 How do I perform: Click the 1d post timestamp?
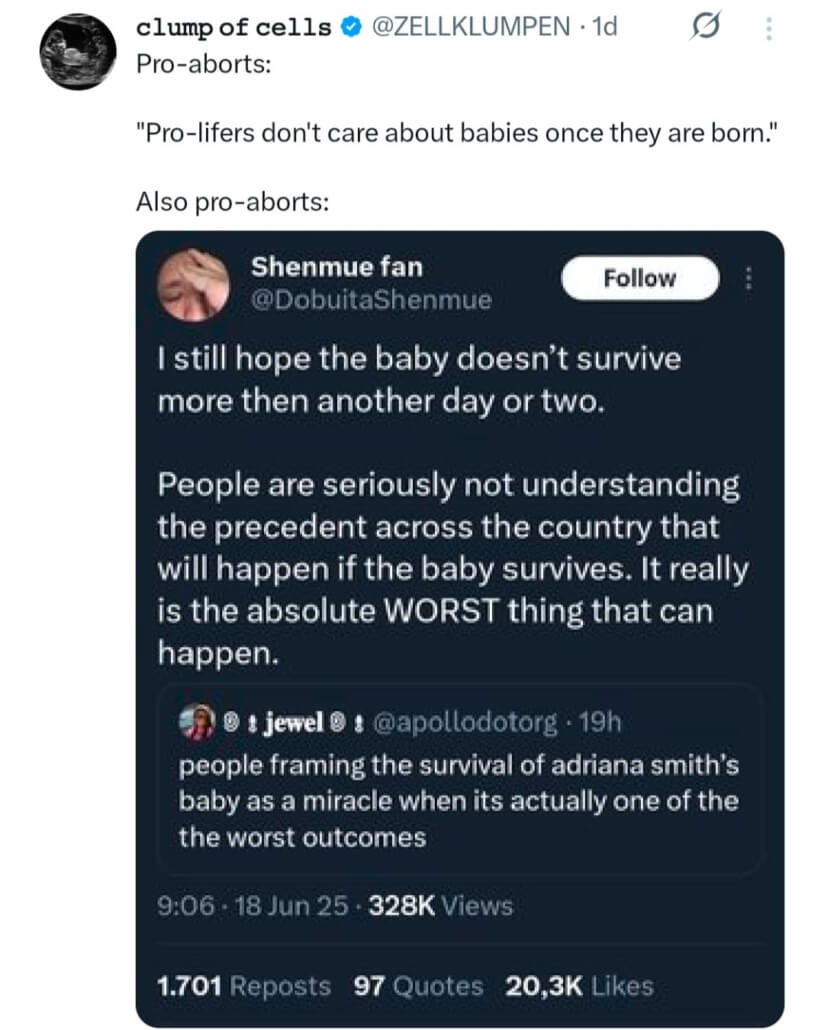point(604,28)
